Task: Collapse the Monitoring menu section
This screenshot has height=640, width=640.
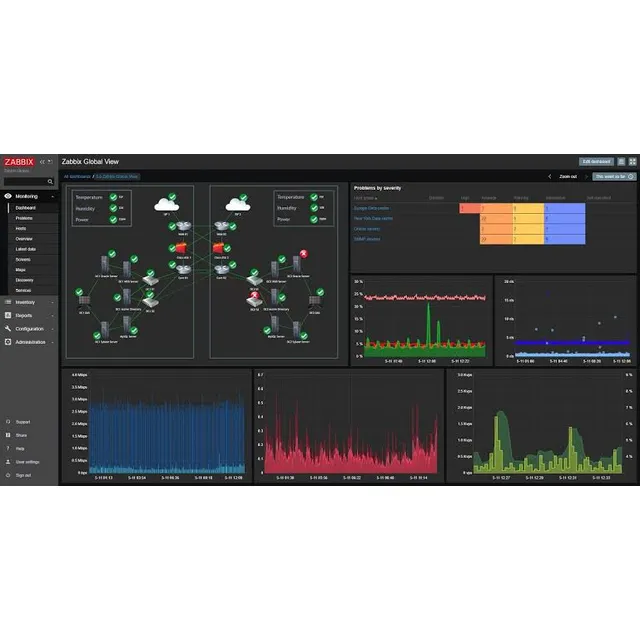Action: tap(52, 197)
